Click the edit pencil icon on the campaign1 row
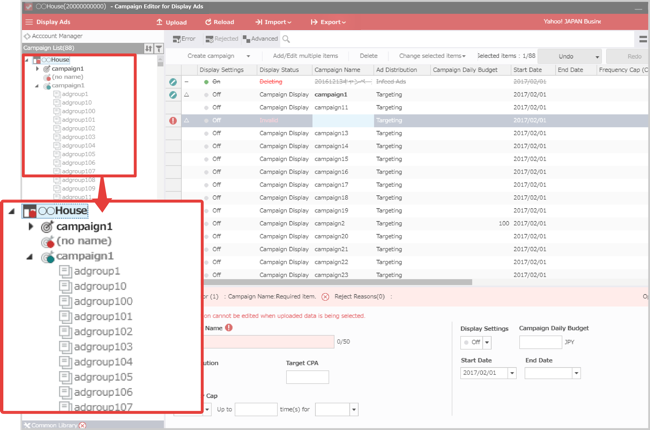The width and height of the screenshot is (650, 430). coord(173,95)
